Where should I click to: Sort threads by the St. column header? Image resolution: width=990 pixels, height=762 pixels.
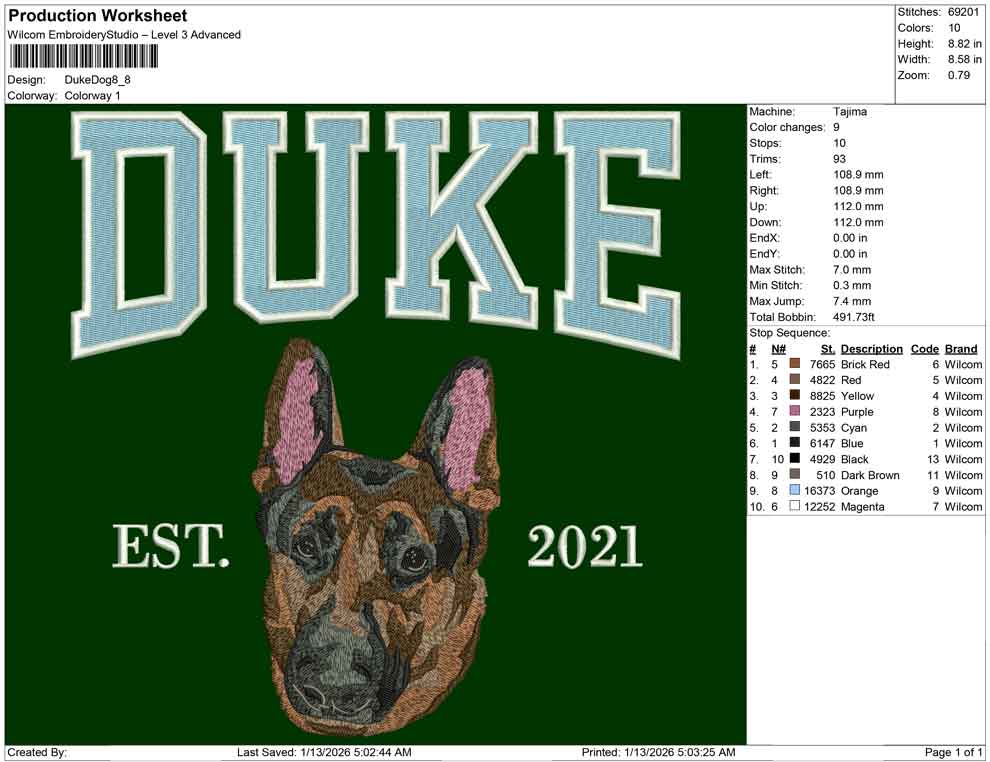pyautogui.click(x=828, y=348)
